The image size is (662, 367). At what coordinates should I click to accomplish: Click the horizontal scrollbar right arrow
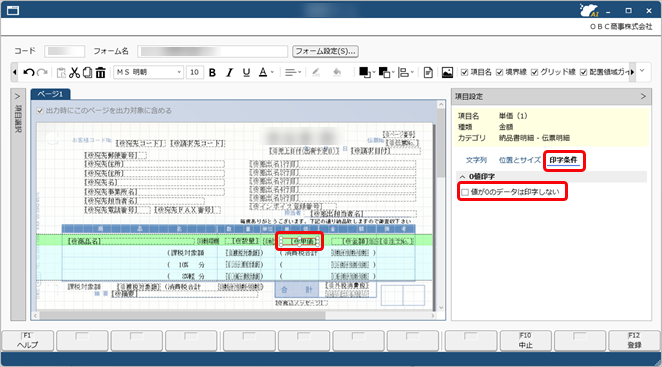pos(433,315)
